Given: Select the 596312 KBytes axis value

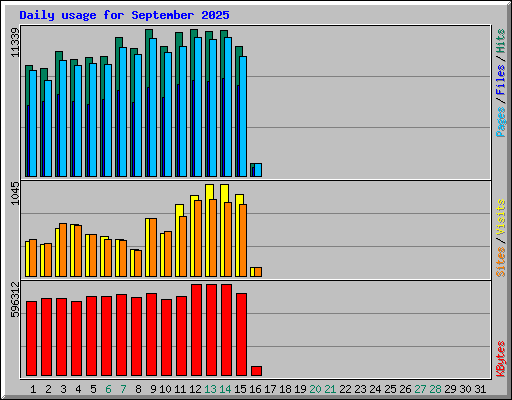Looking at the screenshot, I should [15, 299].
